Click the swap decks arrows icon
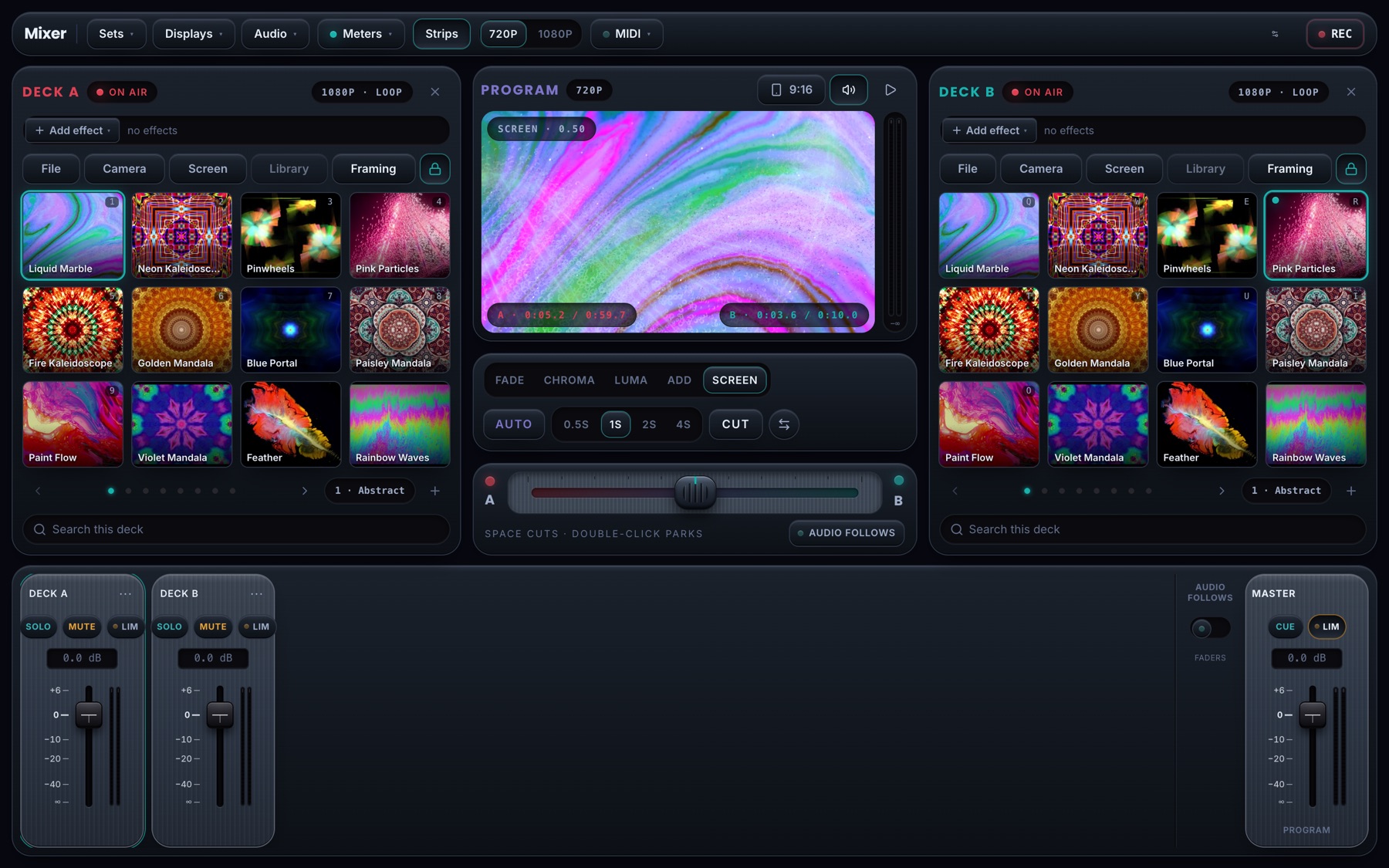The image size is (1389, 868). [783, 424]
